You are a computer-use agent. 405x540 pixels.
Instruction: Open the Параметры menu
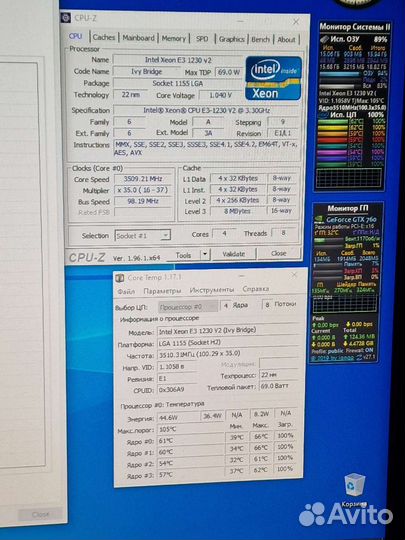pos(162,291)
